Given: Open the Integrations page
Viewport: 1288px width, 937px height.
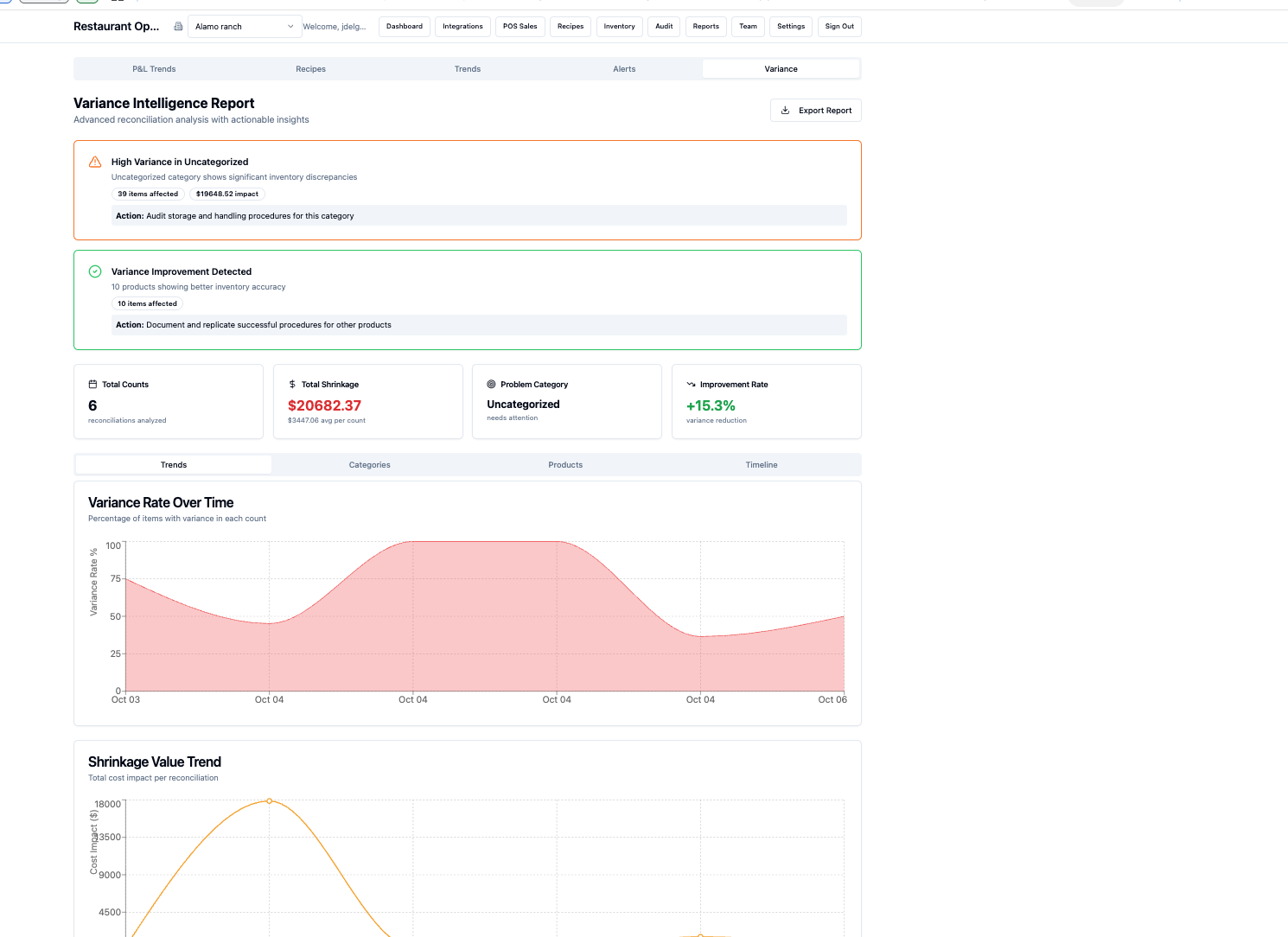Looking at the screenshot, I should tap(462, 27).
